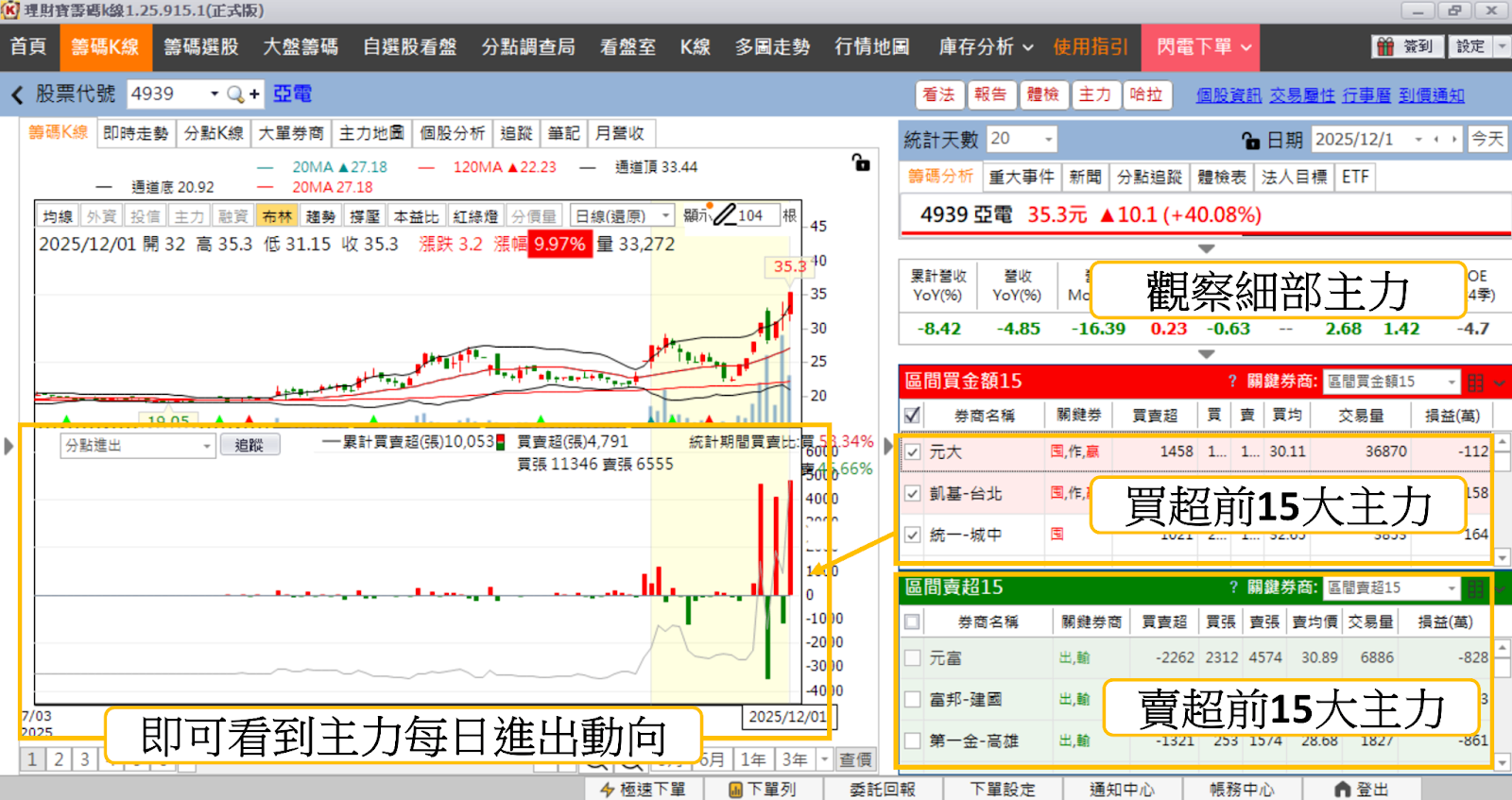Uncheck the 凱基-台北 broker checkbox
The width and height of the screenshot is (1512, 800).
click(x=912, y=493)
